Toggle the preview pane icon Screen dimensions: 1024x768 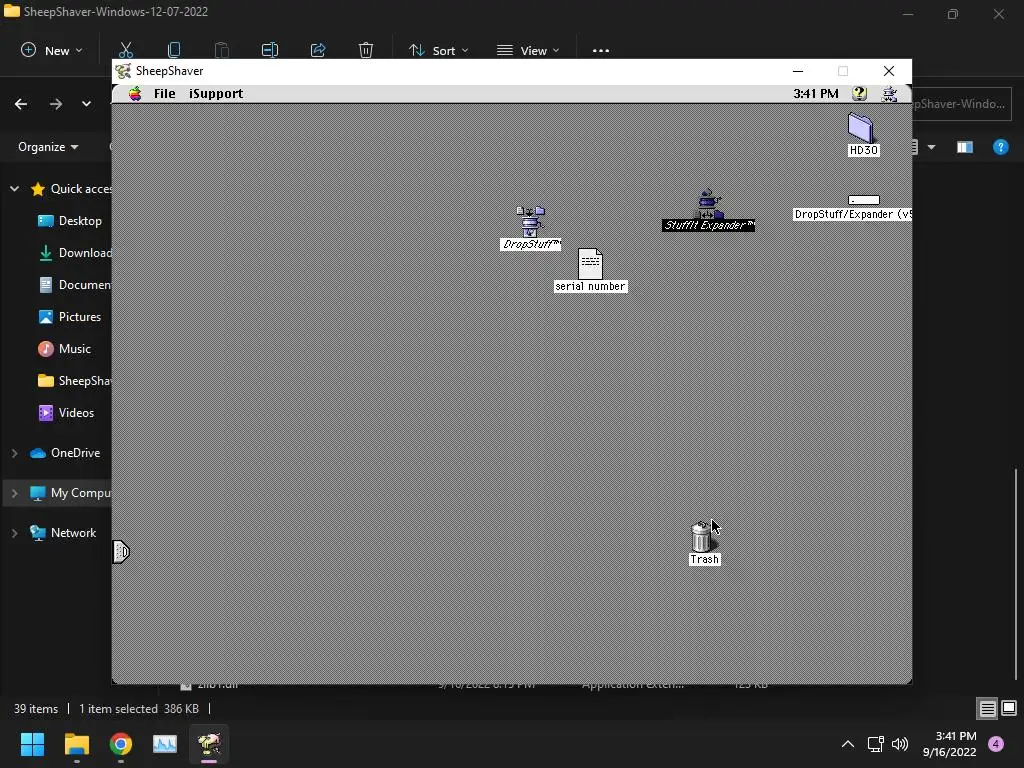tap(965, 148)
